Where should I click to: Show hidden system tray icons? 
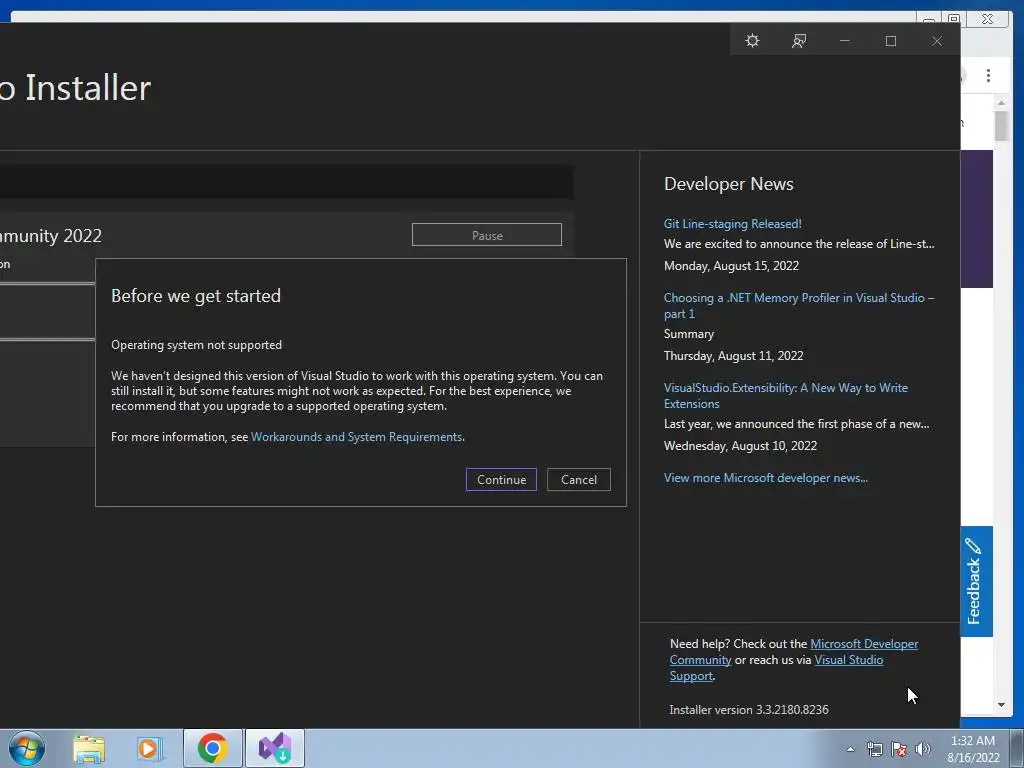coord(850,749)
